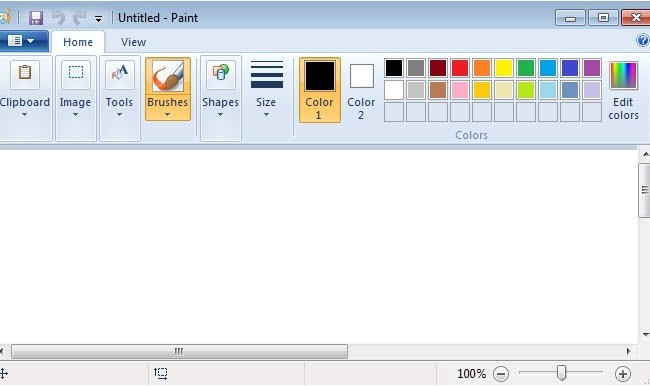Click the Redo arrow in title bar
The width and height of the screenshot is (650, 386).
79,18
